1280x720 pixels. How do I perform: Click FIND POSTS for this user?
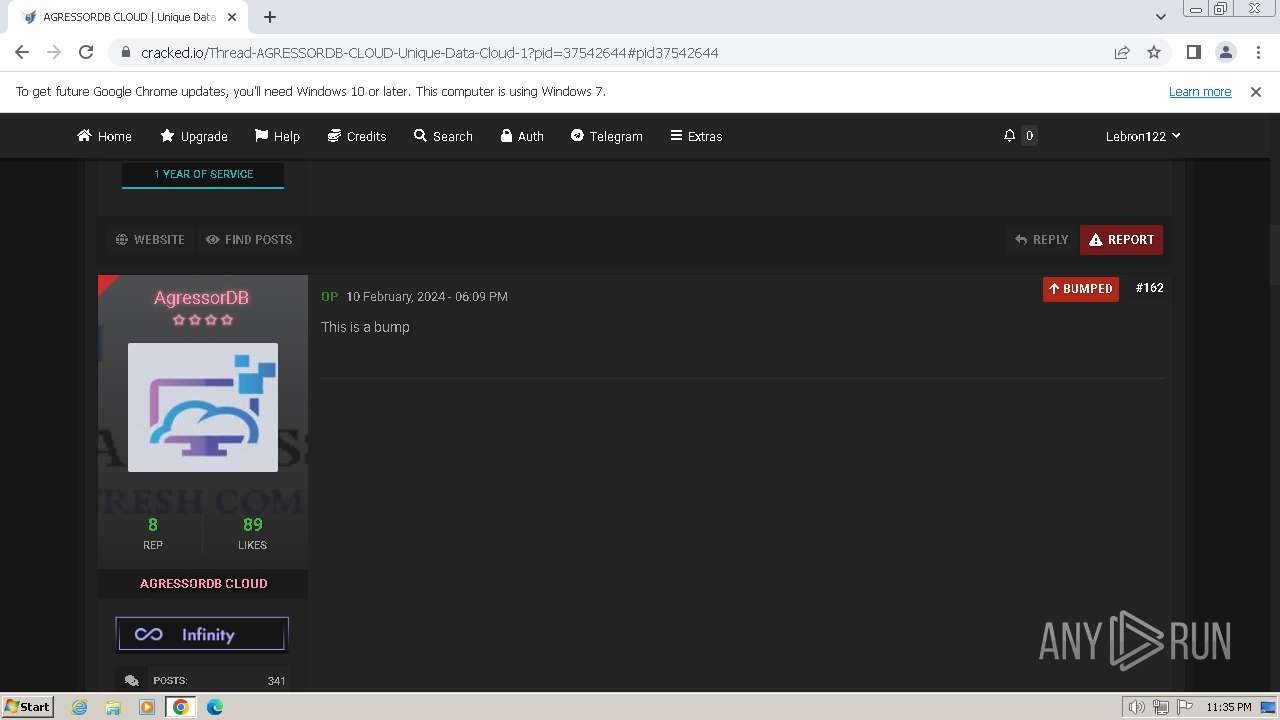point(249,240)
